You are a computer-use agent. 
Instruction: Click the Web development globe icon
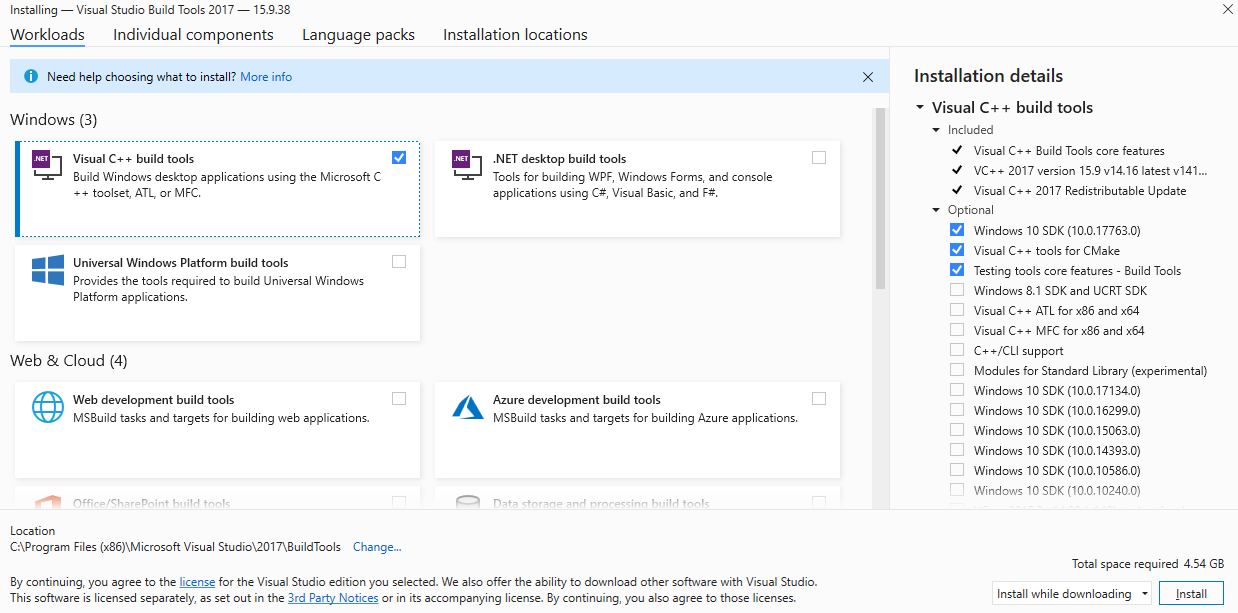(x=47, y=407)
